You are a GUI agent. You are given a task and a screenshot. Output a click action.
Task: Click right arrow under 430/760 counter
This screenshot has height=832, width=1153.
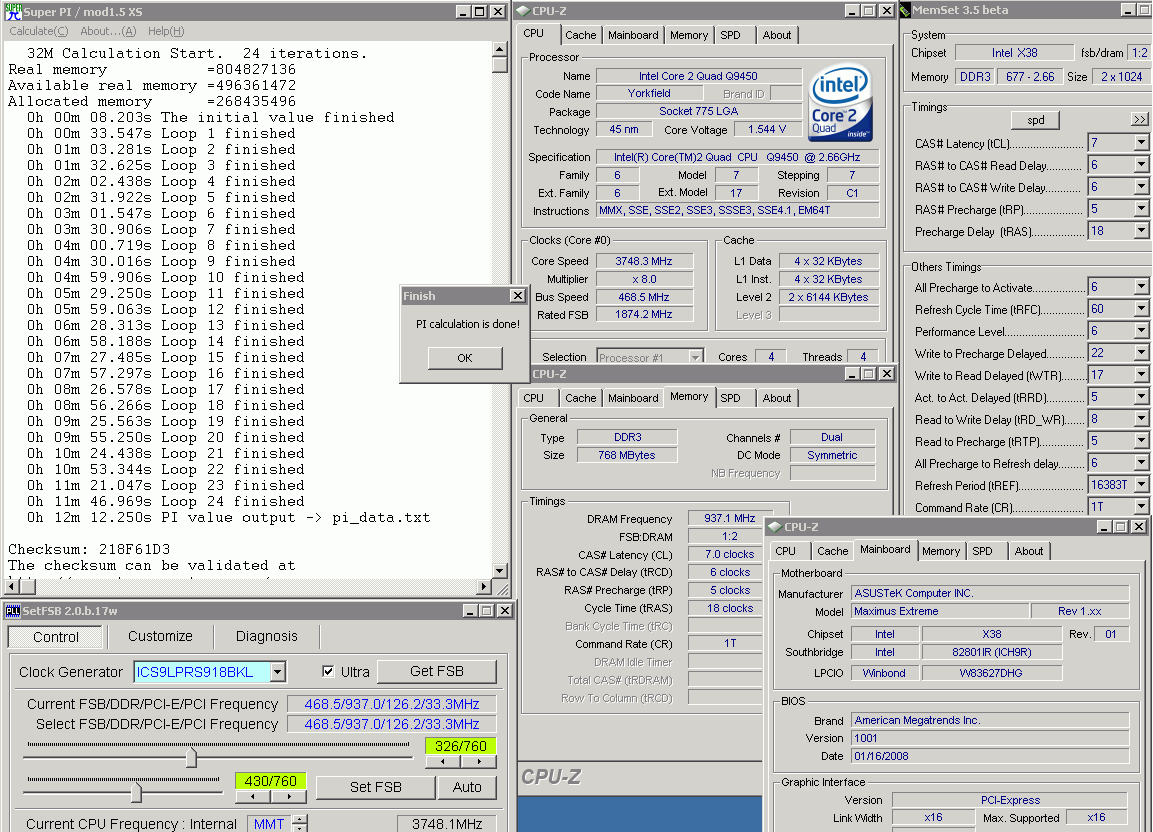(x=289, y=796)
